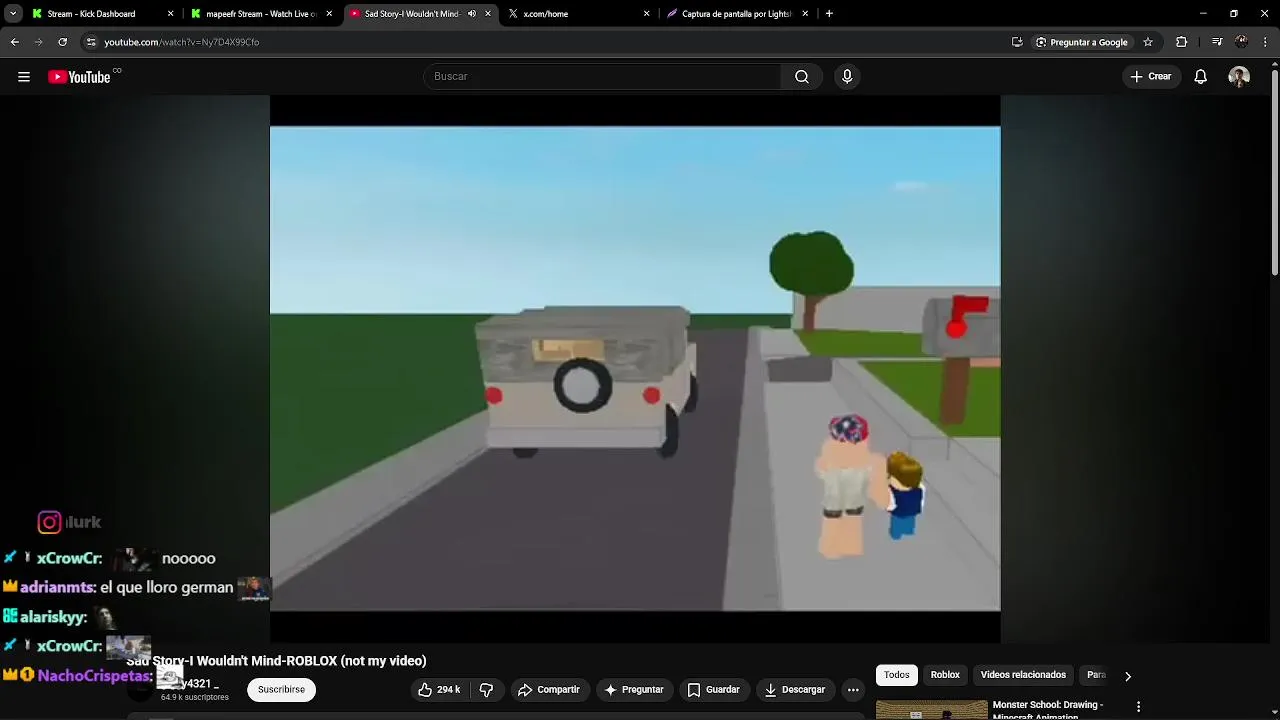Bookmark this page with star
1280x720 pixels.
pos(1148,42)
